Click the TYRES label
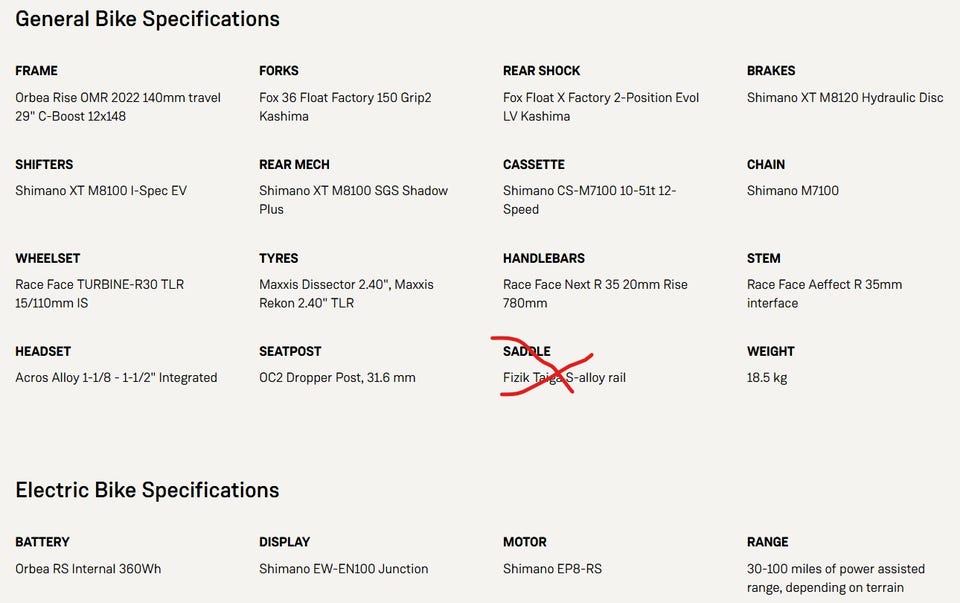 pyautogui.click(x=279, y=258)
